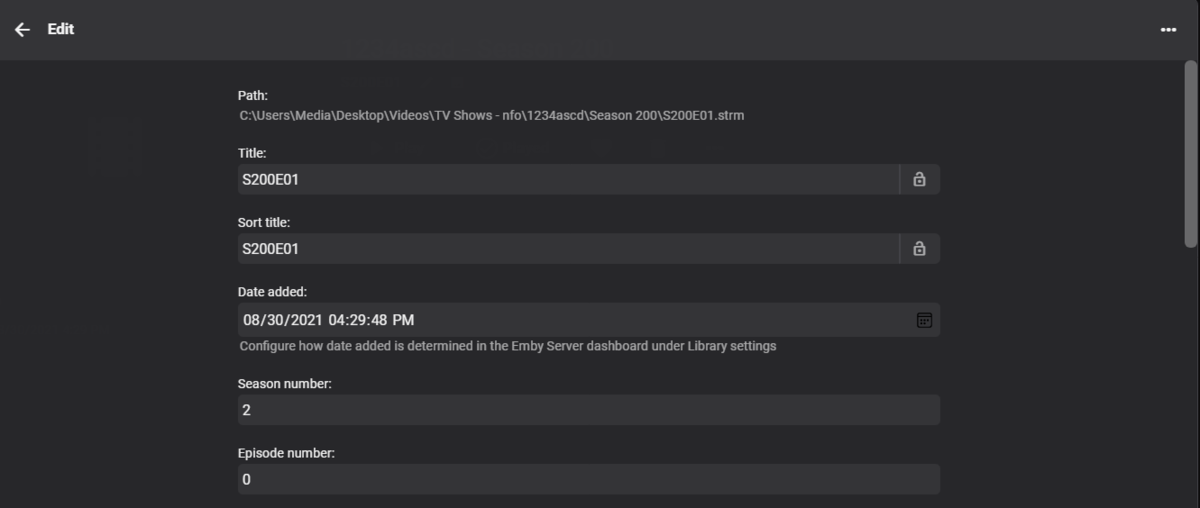Select the Episode number input
Screen dimensions: 1200x508
point(588,480)
